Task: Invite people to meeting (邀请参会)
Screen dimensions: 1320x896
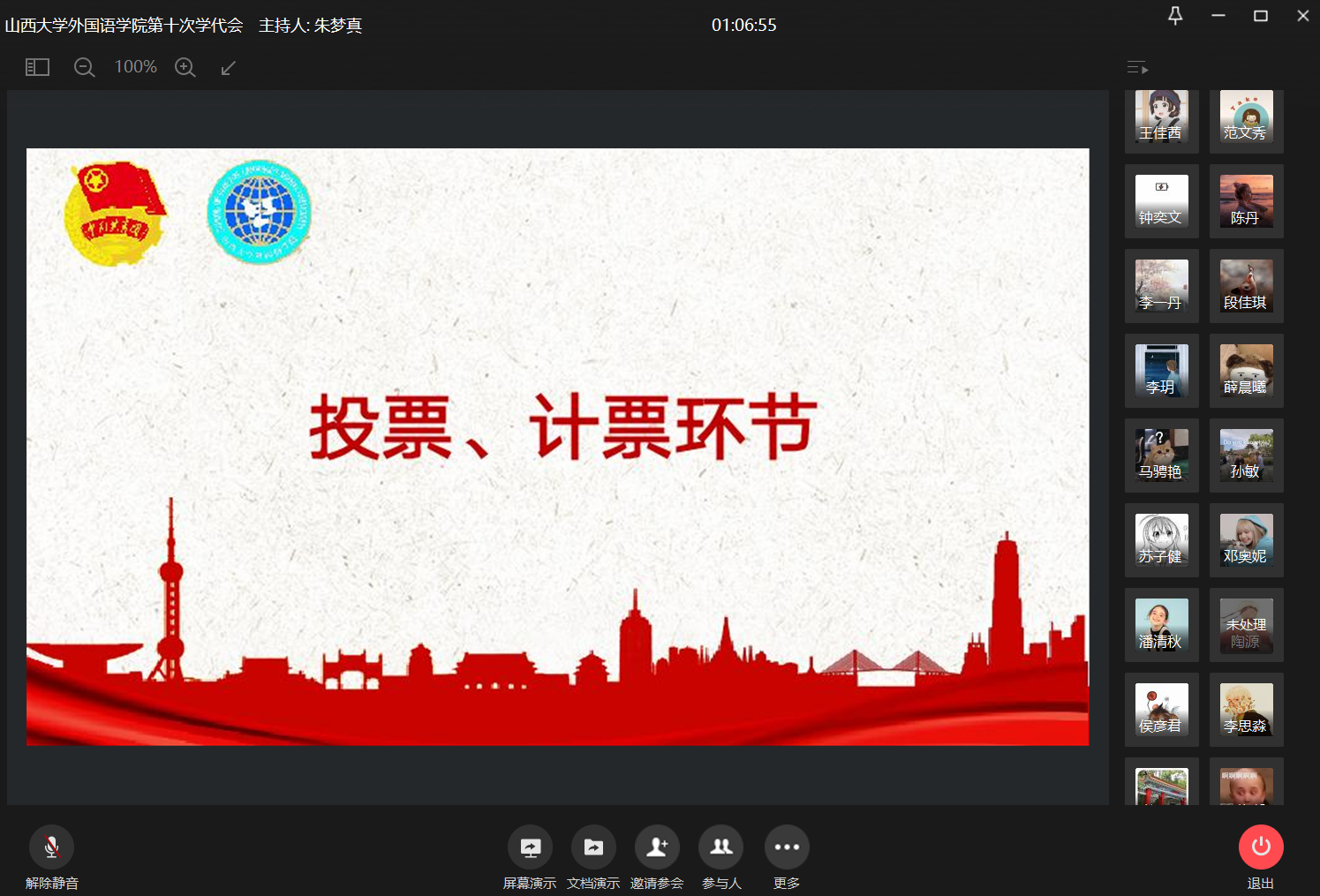Action: (x=657, y=847)
